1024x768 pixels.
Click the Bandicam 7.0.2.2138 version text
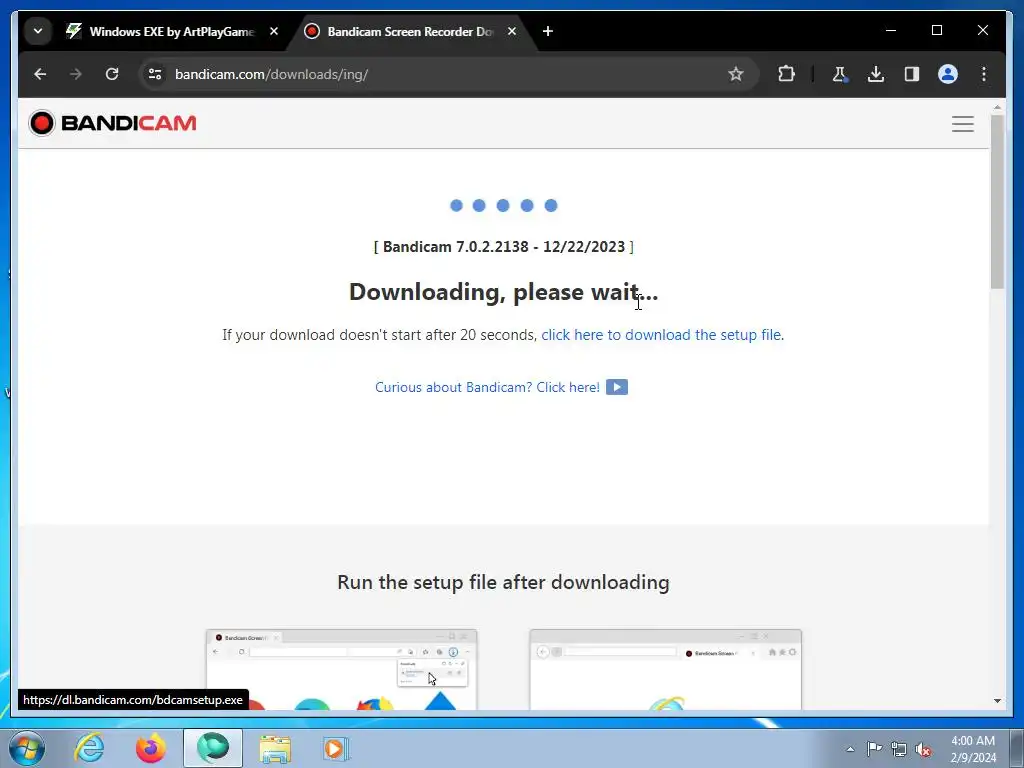pyautogui.click(x=504, y=247)
